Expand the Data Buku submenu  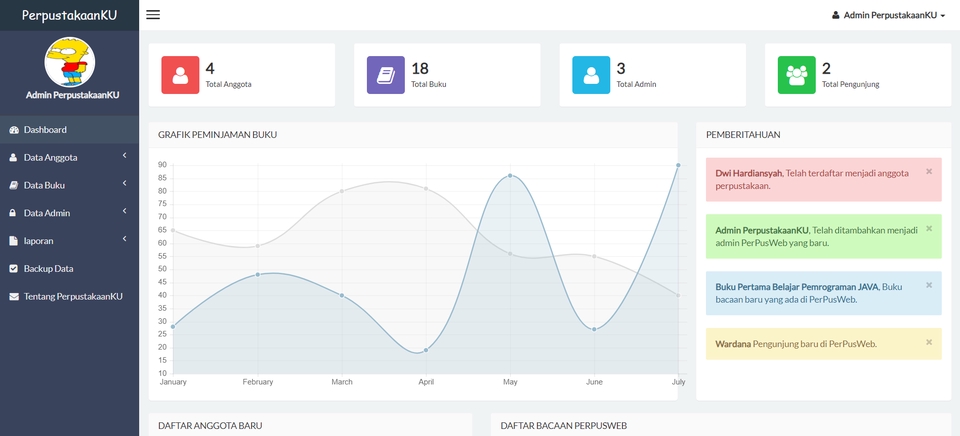pos(69,185)
